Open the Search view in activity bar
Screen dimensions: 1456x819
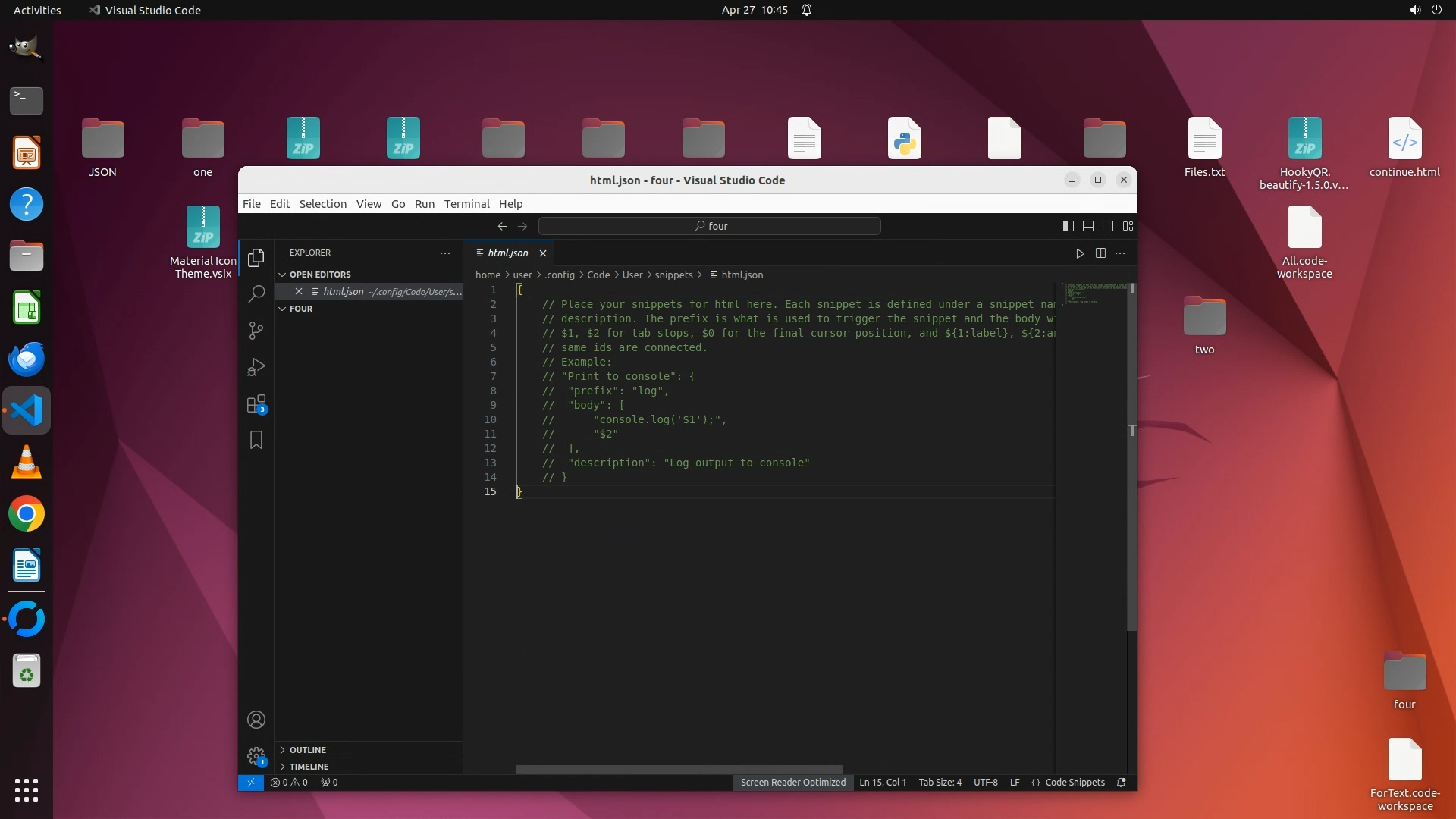256,293
